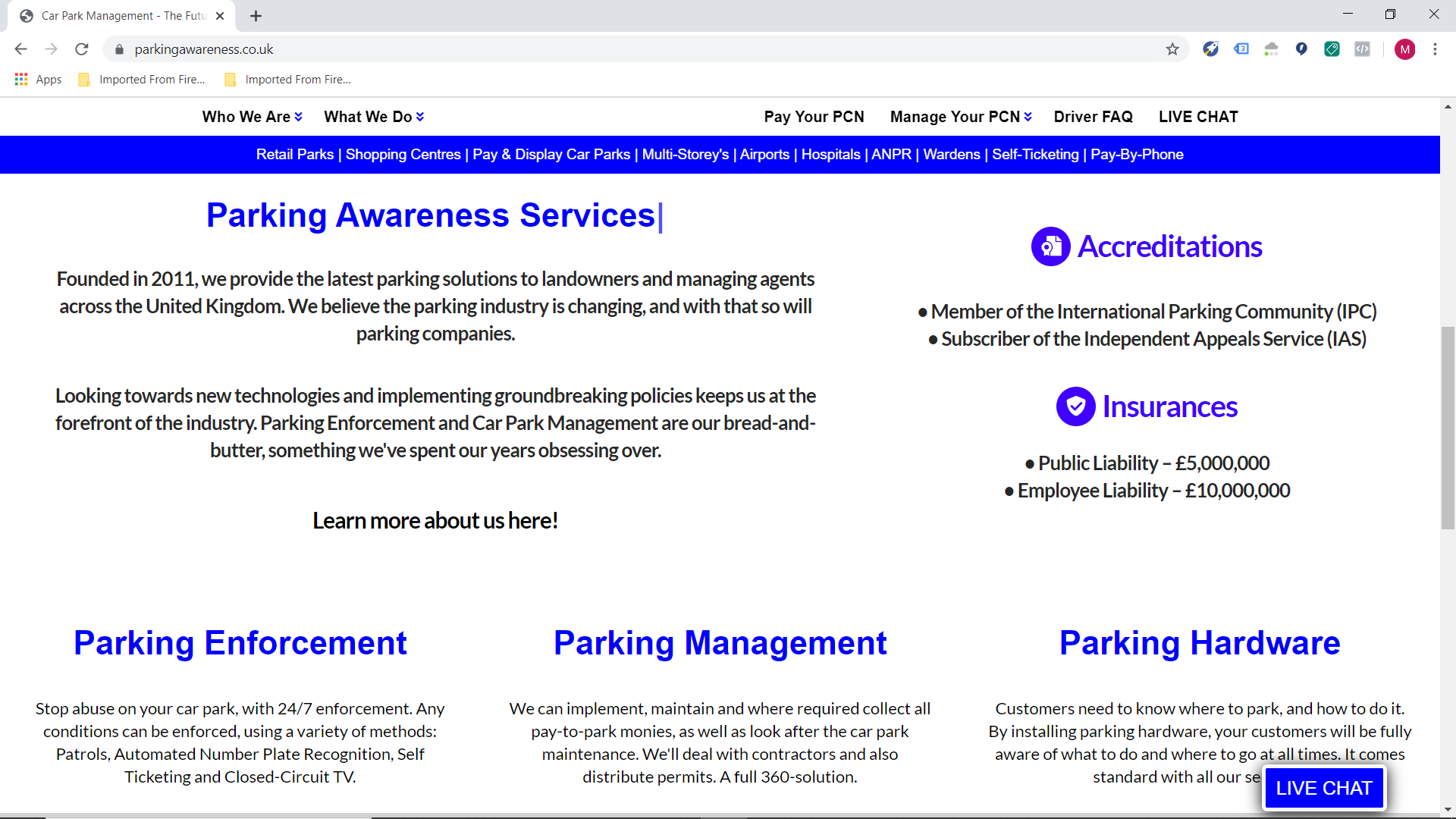This screenshot has height=819, width=1456.
Task: Click the blue services banner text
Action: pos(720,155)
